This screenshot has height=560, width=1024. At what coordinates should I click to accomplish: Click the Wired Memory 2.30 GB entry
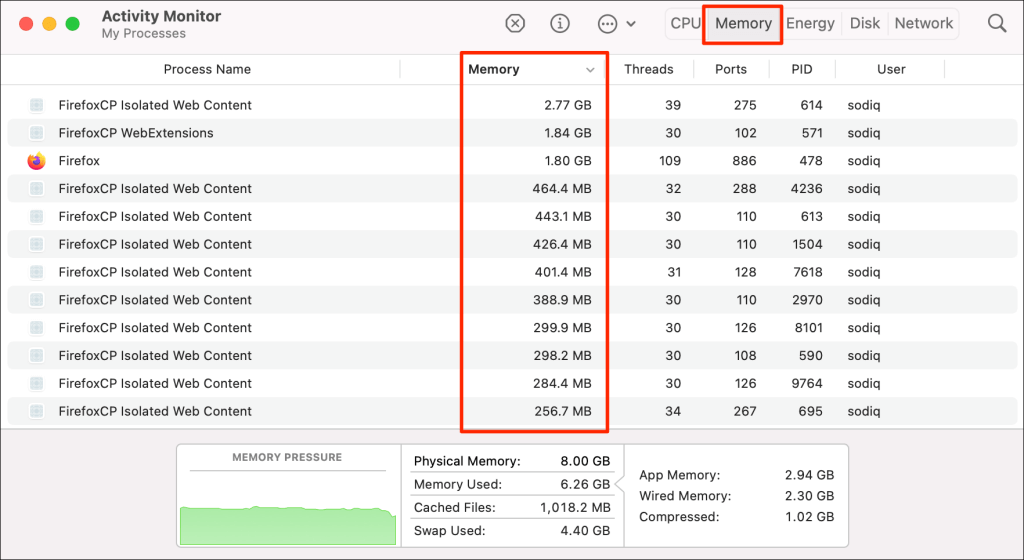tap(736, 496)
